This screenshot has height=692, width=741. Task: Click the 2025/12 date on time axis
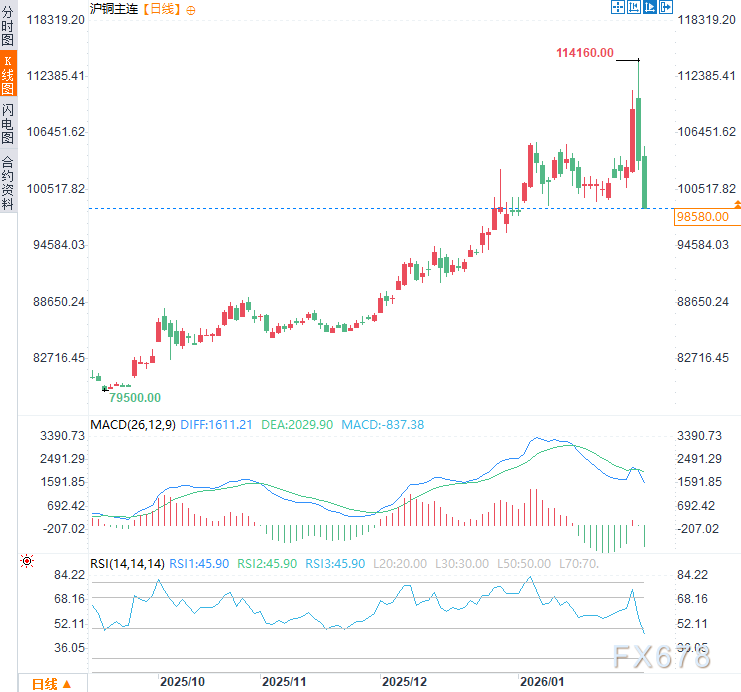click(404, 681)
